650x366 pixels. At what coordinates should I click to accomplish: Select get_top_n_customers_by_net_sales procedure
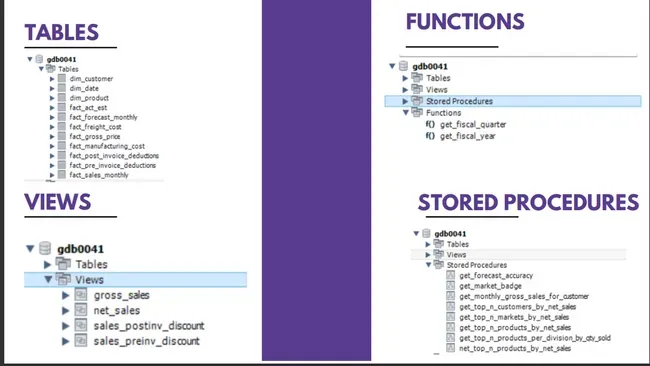coord(517,307)
